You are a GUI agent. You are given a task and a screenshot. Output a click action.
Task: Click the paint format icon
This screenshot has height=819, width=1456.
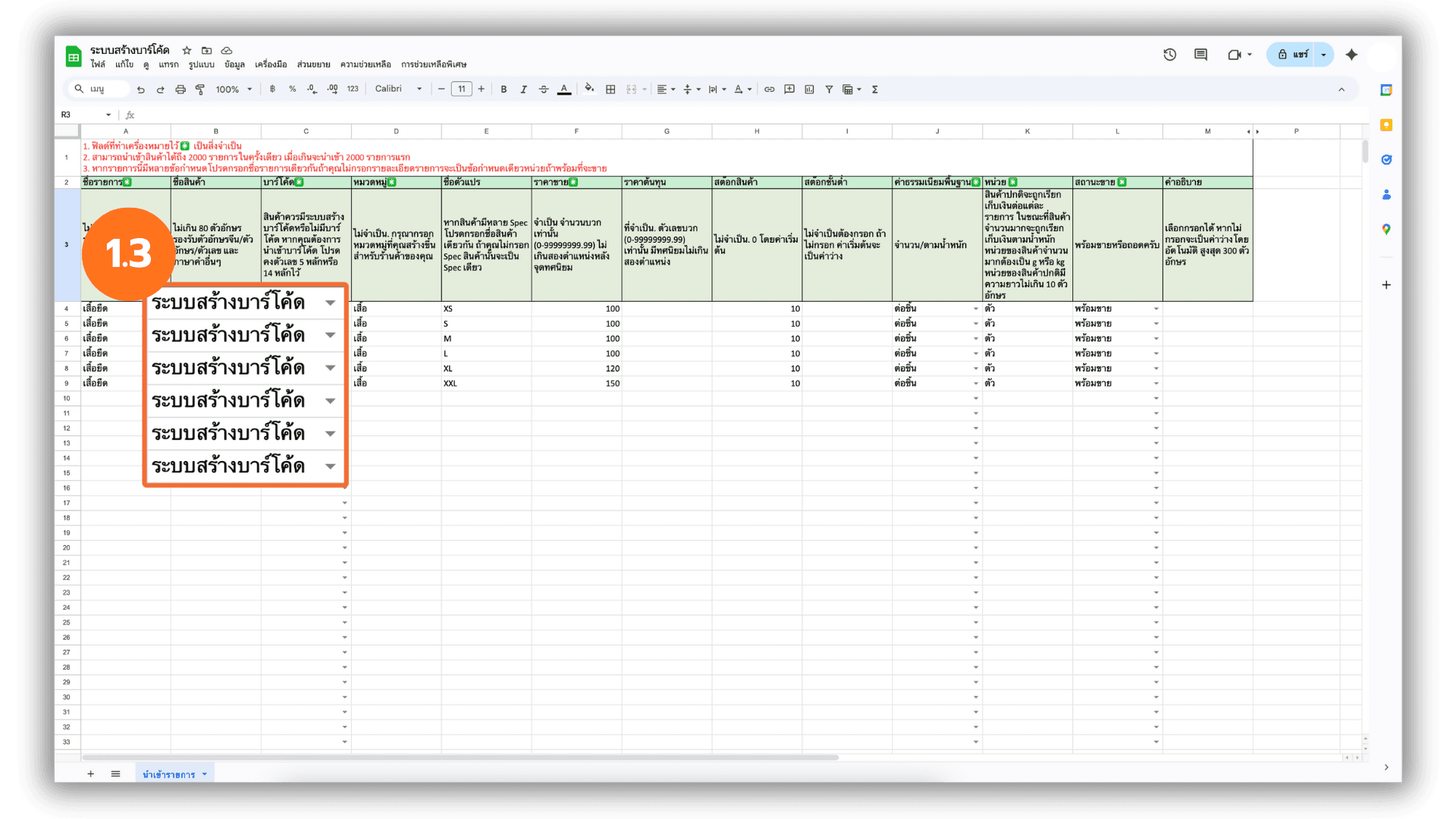click(x=200, y=89)
